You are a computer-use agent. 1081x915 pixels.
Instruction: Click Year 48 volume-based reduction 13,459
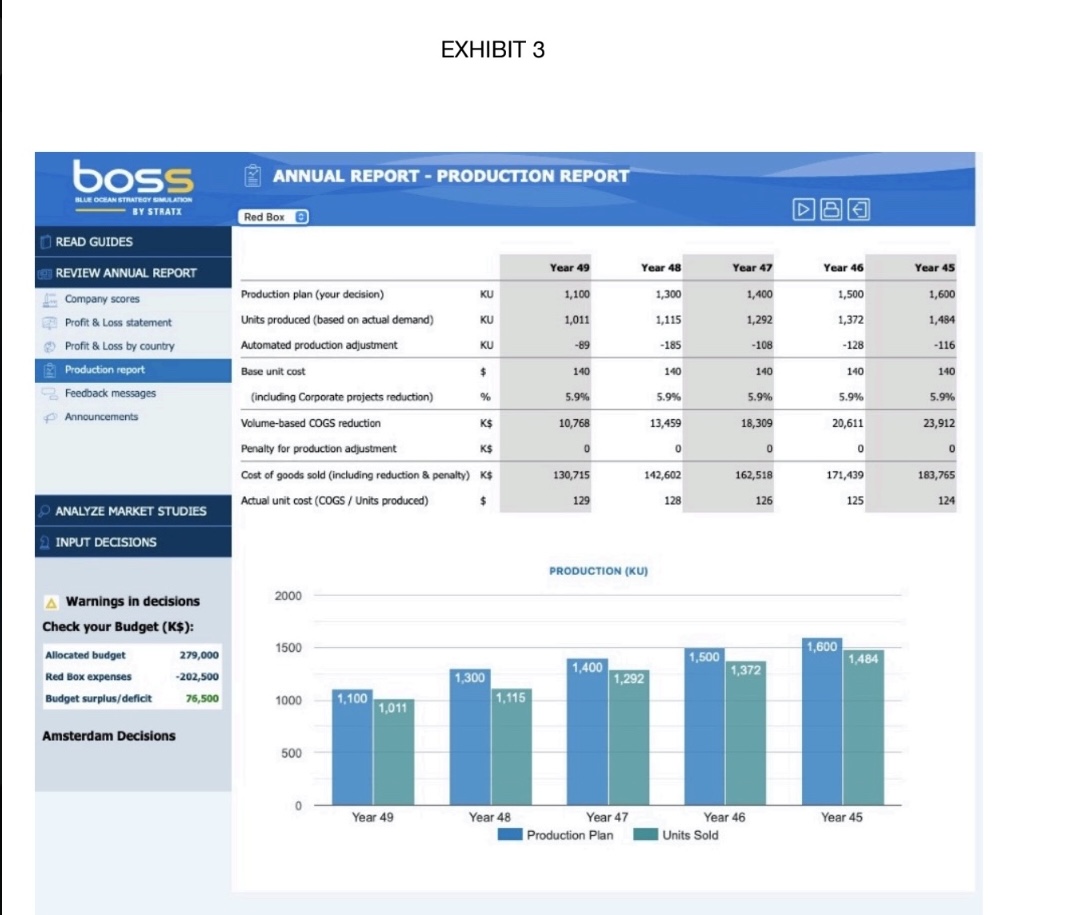[x=665, y=423]
